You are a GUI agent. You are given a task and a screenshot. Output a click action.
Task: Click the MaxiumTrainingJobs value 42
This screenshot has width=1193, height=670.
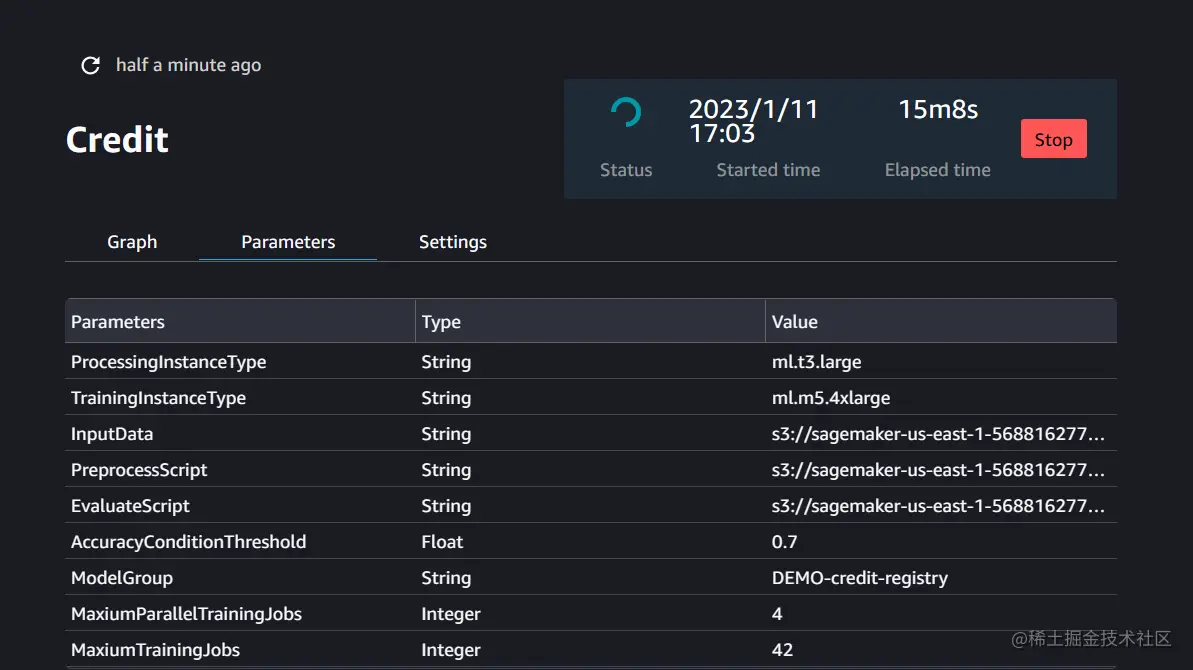click(x=782, y=650)
